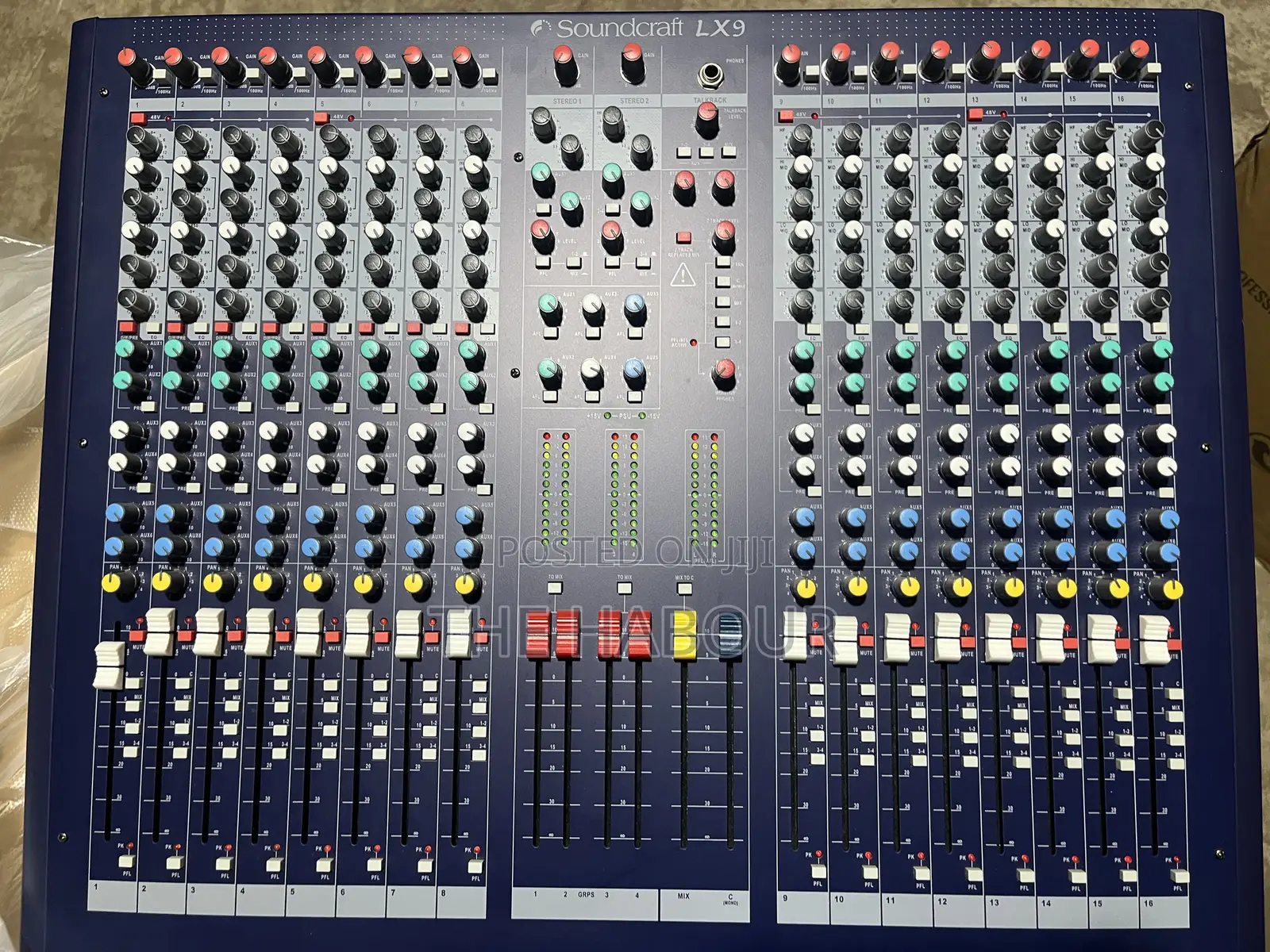Click the blue C mono fader cap
The image size is (1270, 952).
pyautogui.click(x=731, y=637)
